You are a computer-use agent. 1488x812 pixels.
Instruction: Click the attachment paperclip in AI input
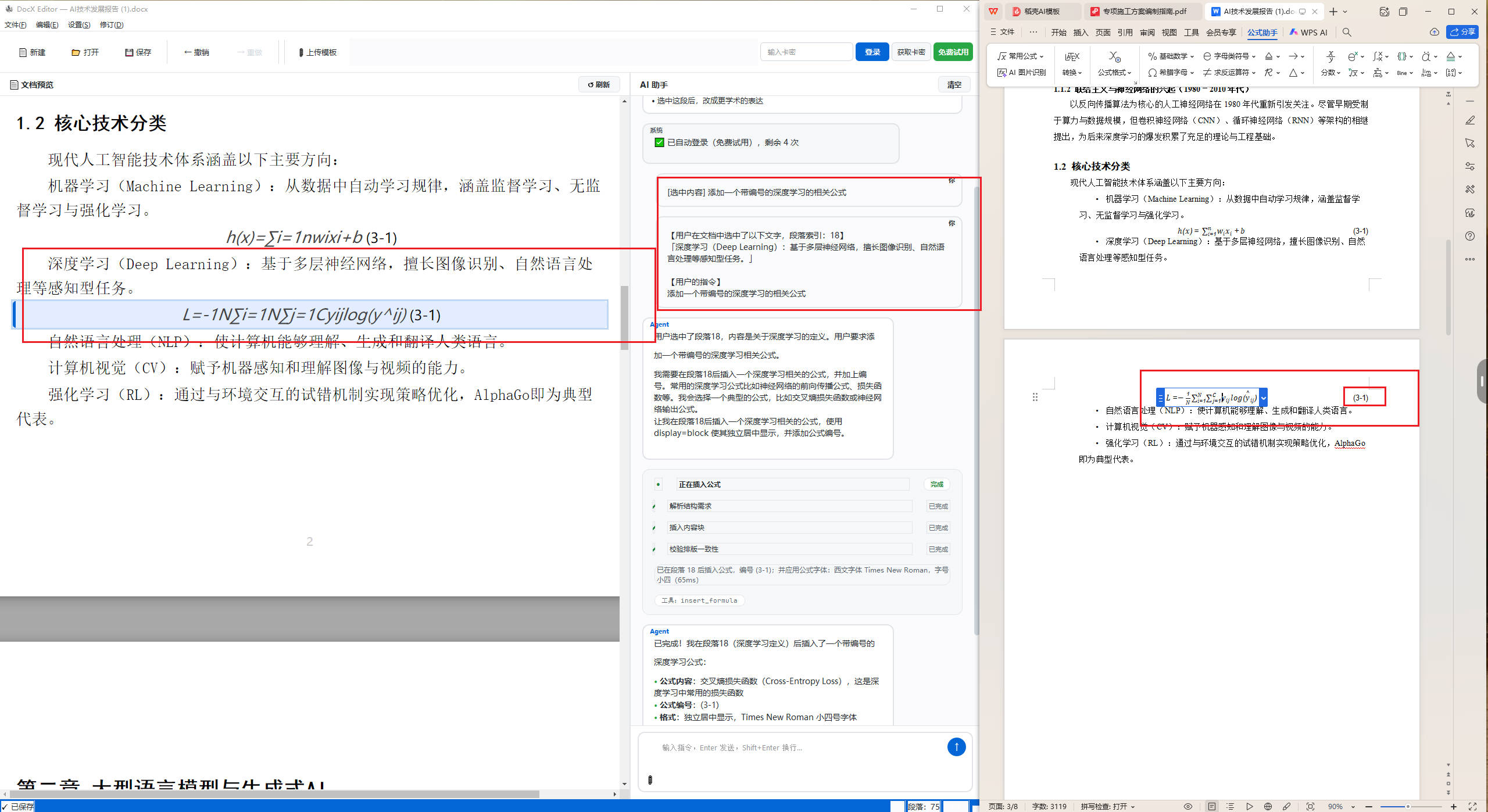650,779
